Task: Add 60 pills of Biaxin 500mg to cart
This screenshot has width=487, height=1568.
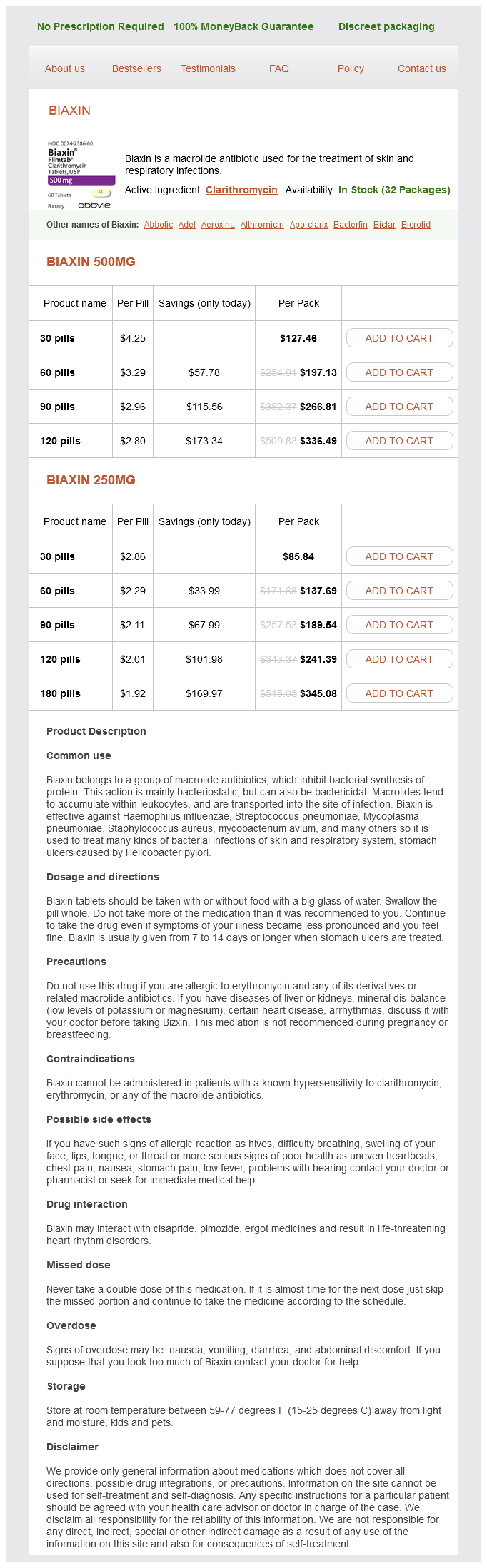Action: 399,372
